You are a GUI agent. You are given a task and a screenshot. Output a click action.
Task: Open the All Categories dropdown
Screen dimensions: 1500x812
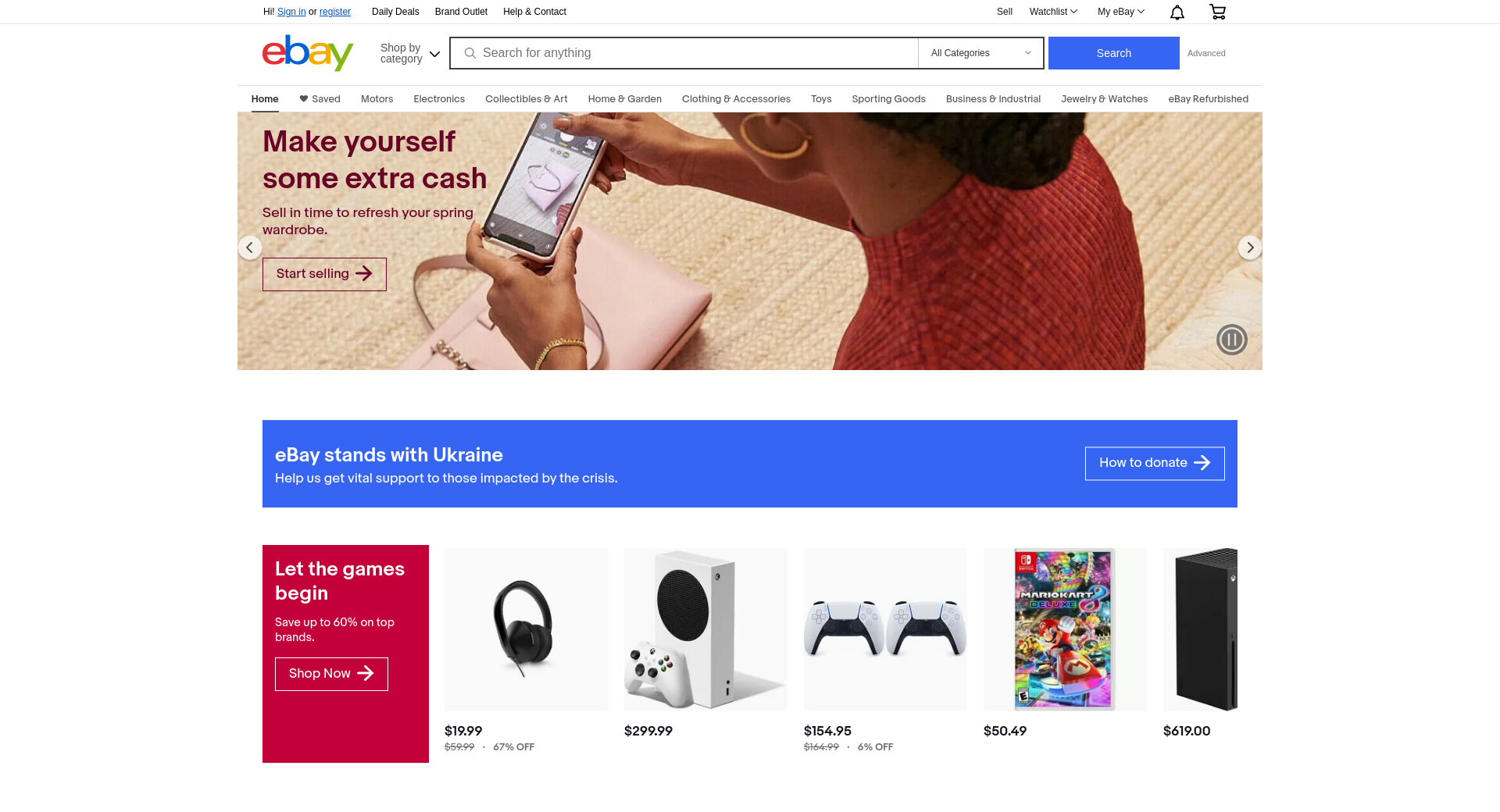(980, 53)
